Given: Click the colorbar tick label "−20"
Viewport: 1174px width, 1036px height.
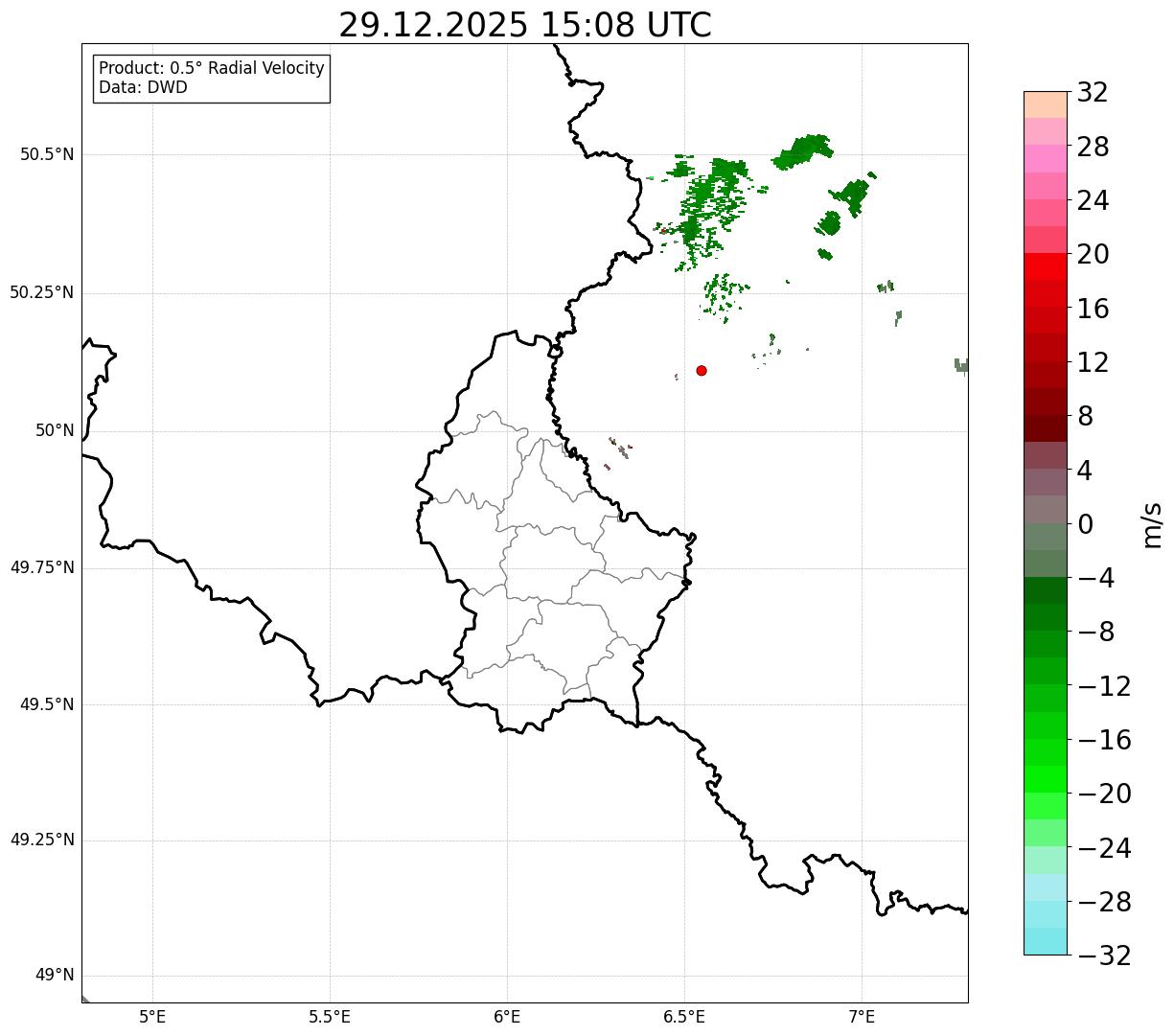Looking at the screenshot, I should click(1104, 794).
